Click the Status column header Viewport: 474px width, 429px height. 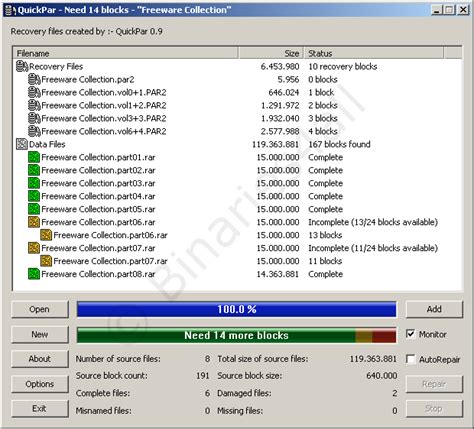[374, 53]
